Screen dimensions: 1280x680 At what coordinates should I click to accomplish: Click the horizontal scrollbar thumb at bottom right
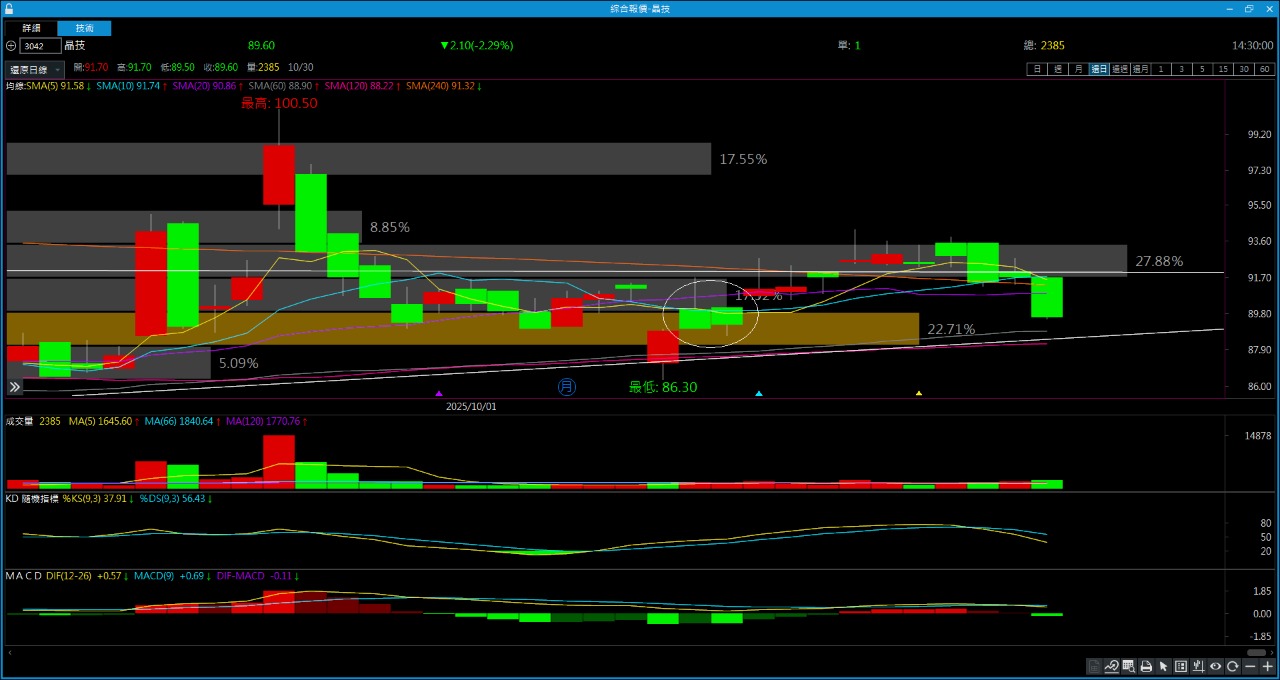pos(1257,652)
